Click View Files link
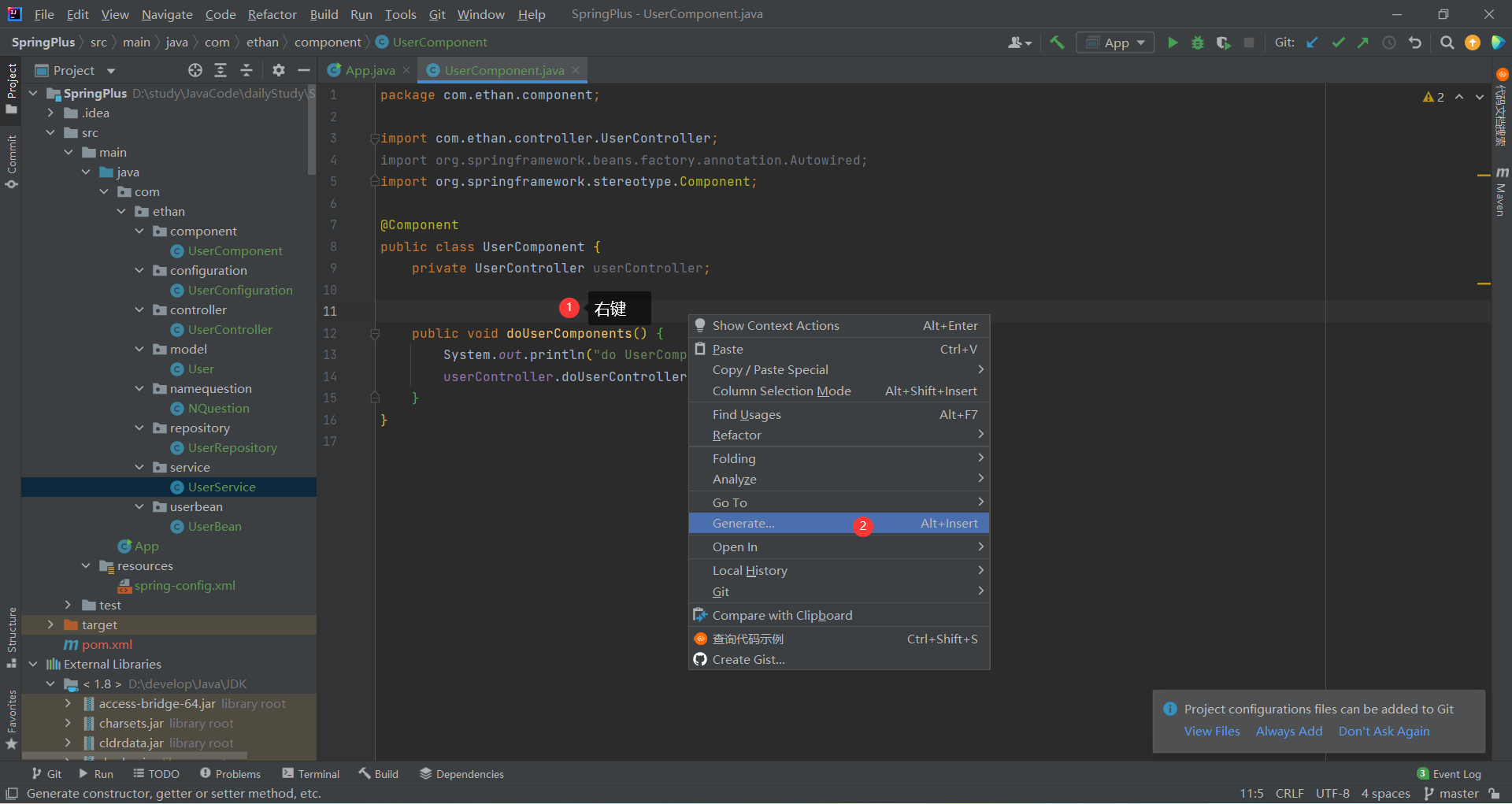This screenshot has height=804, width=1512. 1212,732
